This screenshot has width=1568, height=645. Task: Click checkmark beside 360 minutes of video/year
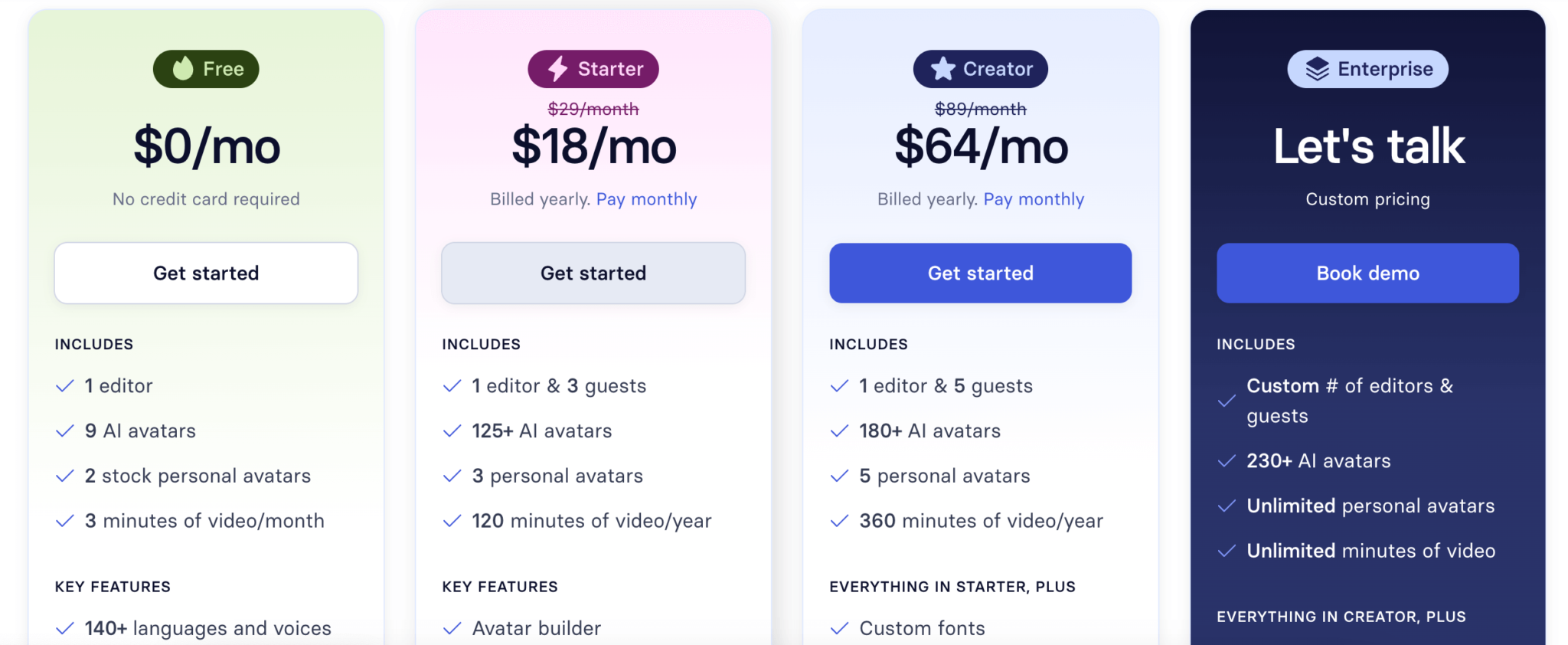[x=840, y=522]
